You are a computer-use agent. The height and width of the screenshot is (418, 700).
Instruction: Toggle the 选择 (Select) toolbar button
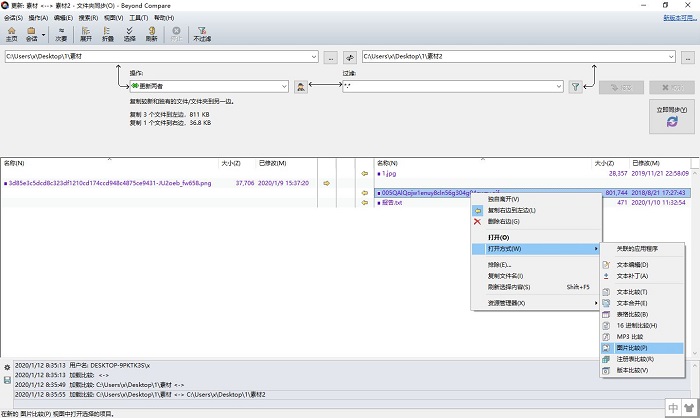(129, 34)
